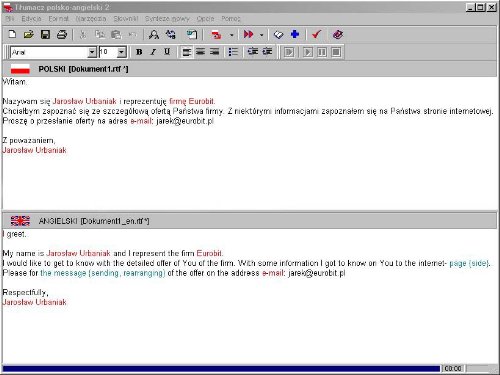
Task: Click the second speech play button
Action: tap(308, 52)
